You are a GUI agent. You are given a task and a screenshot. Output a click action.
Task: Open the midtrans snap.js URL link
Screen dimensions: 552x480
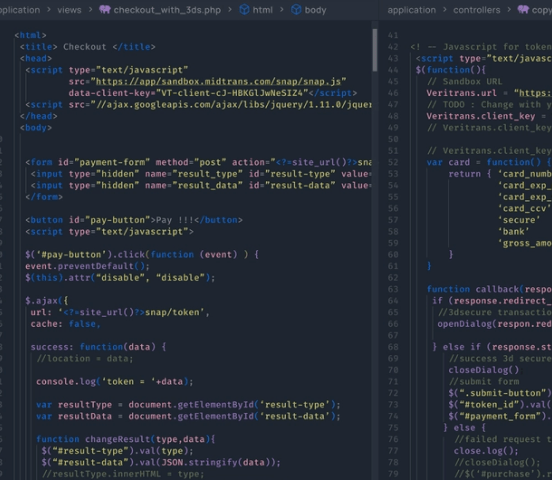click(x=218, y=81)
